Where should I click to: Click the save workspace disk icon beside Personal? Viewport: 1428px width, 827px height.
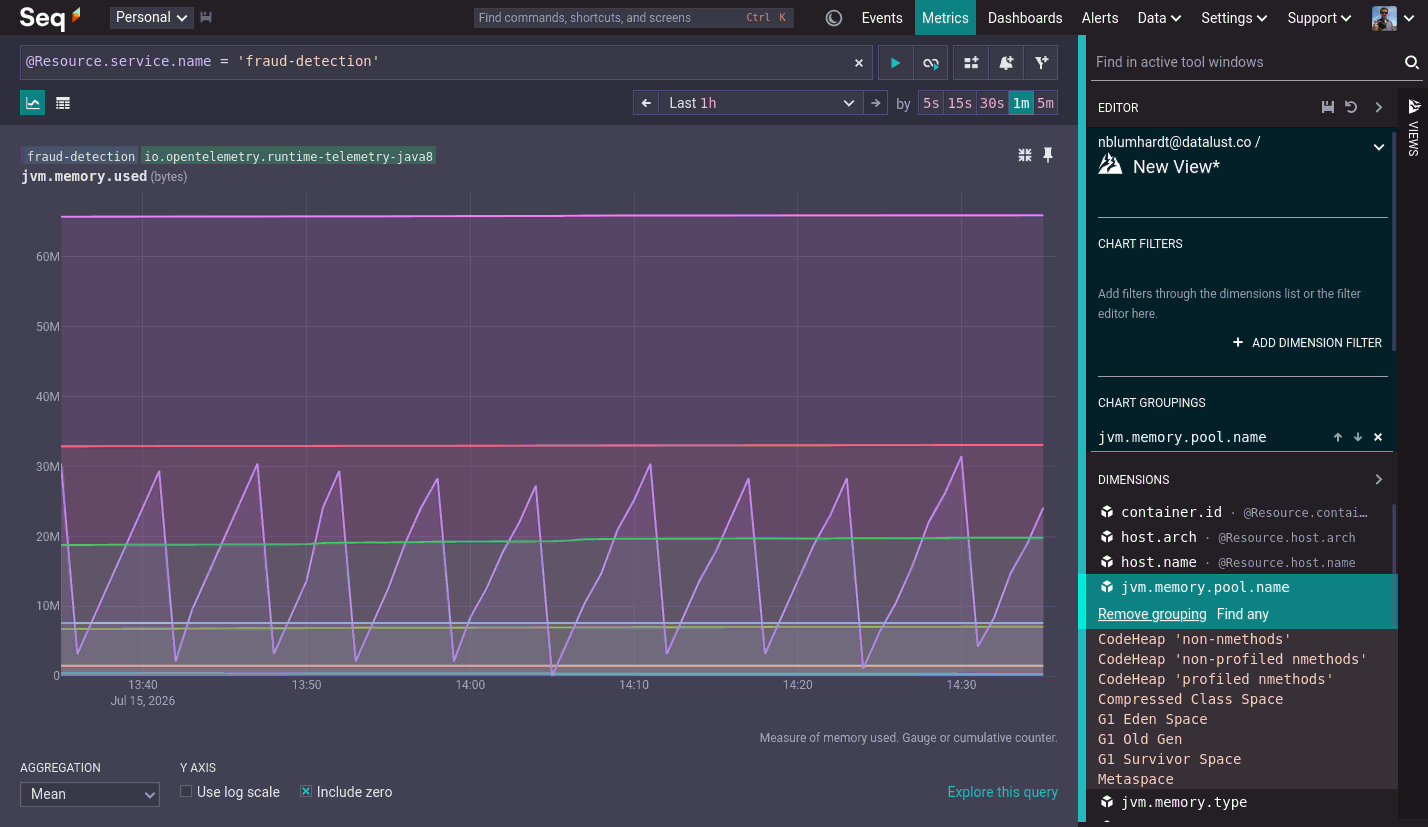click(206, 17)
